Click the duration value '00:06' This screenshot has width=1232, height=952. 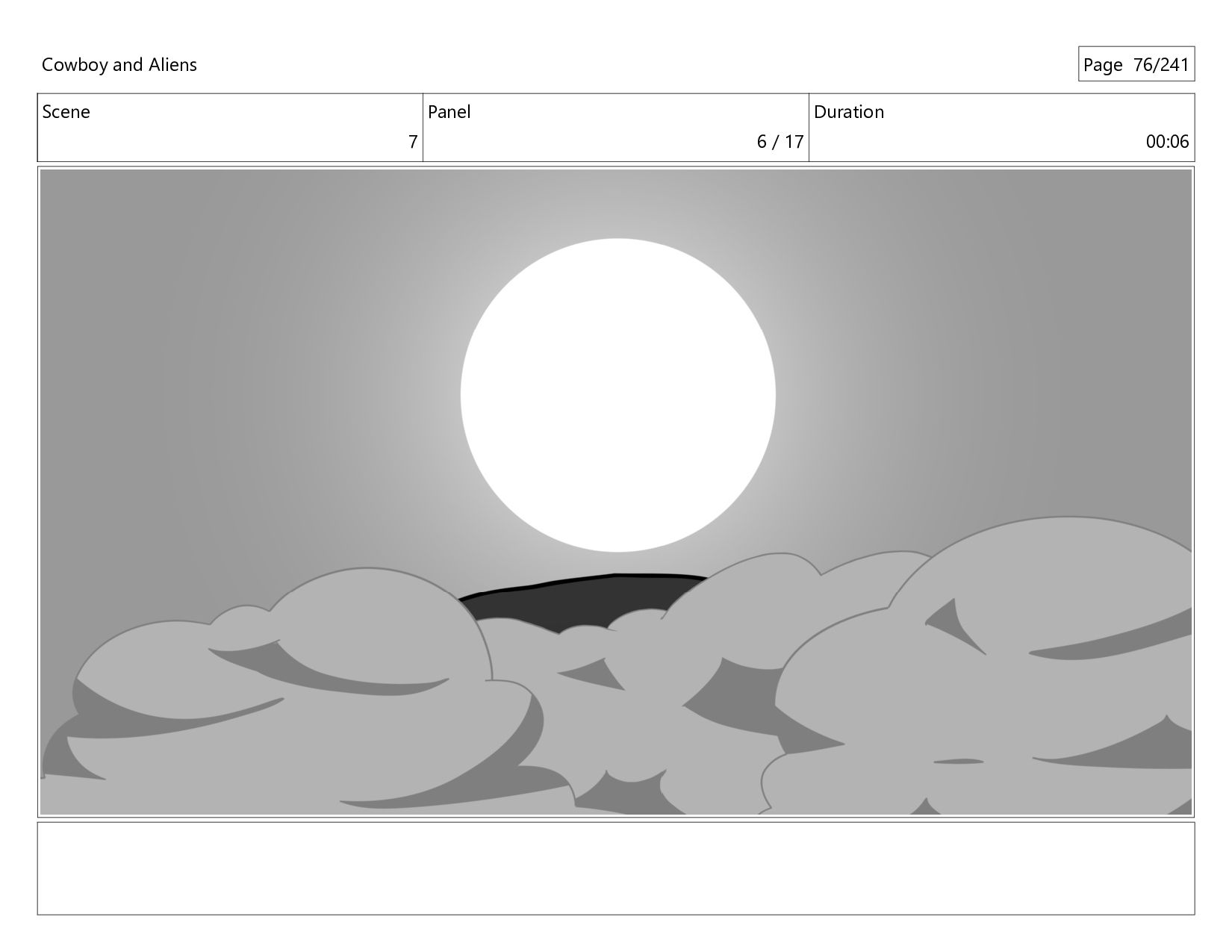tap(1167, 142)
